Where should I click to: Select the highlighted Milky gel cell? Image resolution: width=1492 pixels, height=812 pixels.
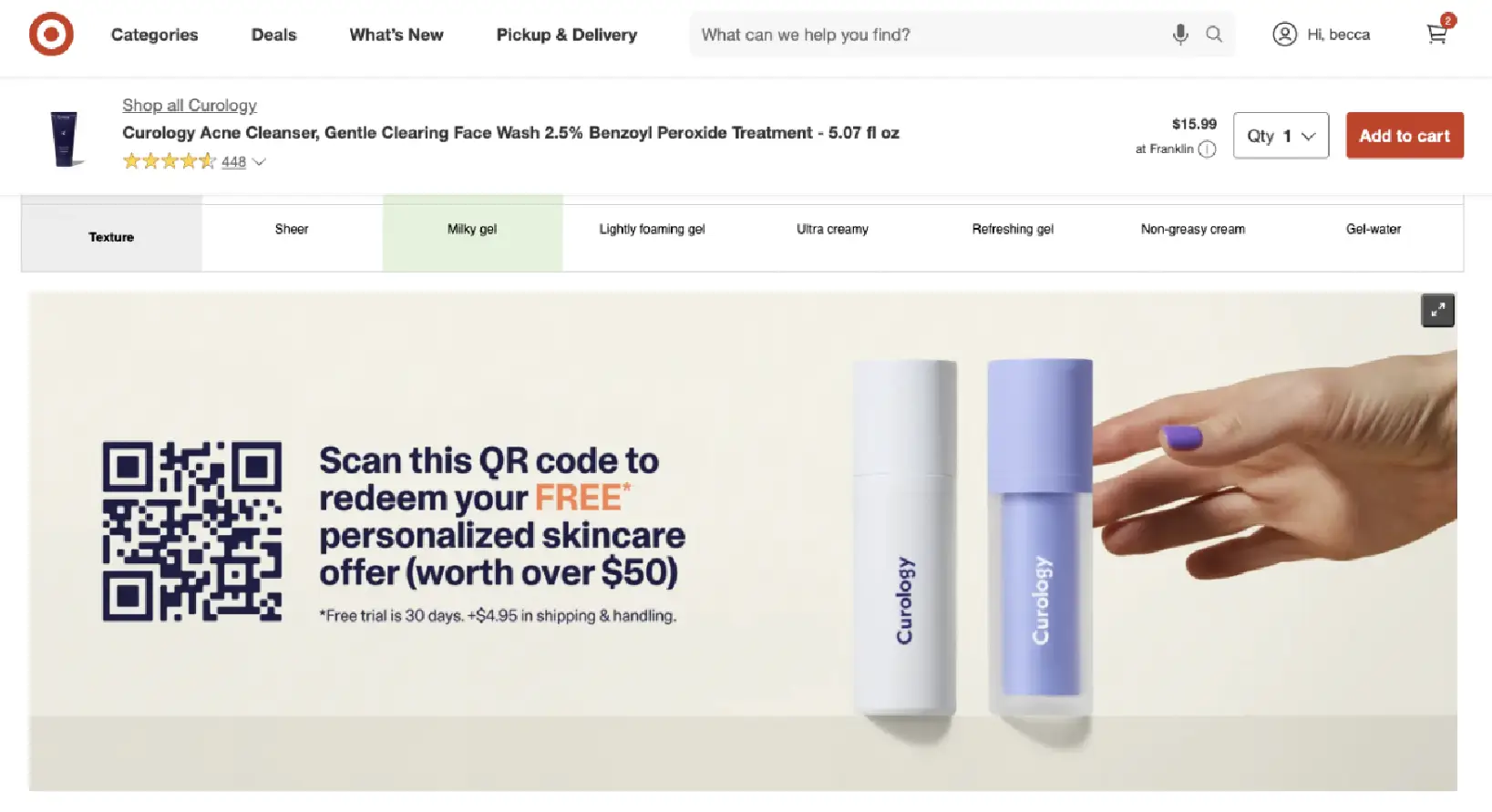pos(472,233)
